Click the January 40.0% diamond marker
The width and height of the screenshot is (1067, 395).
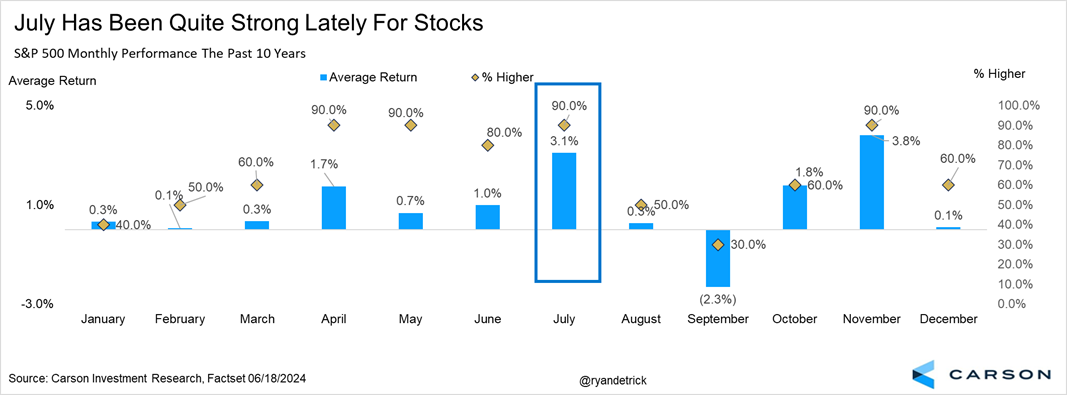point(103,225)
